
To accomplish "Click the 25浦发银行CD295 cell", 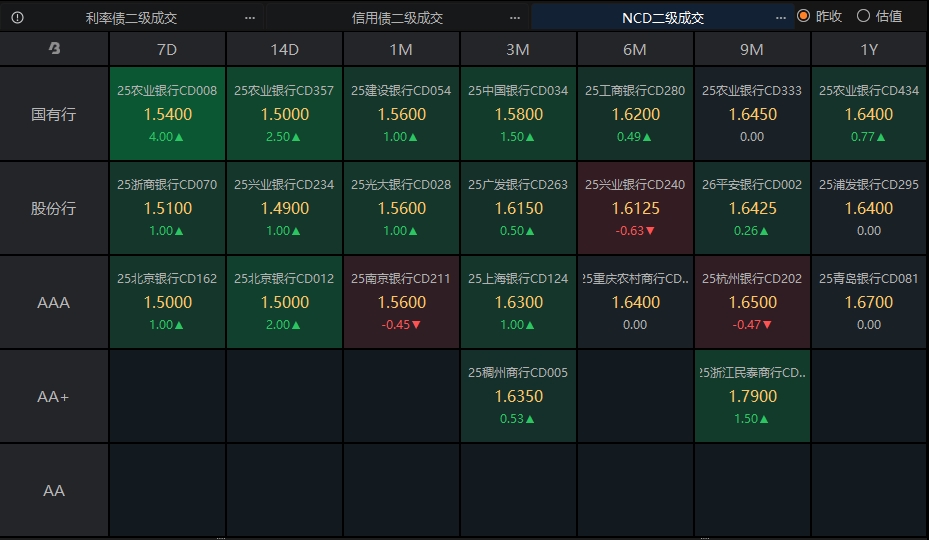I will point(869,208).
